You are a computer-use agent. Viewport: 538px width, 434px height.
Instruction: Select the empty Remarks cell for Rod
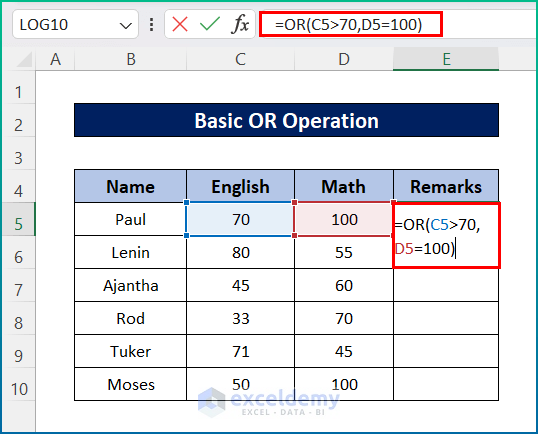click(446, 318)
